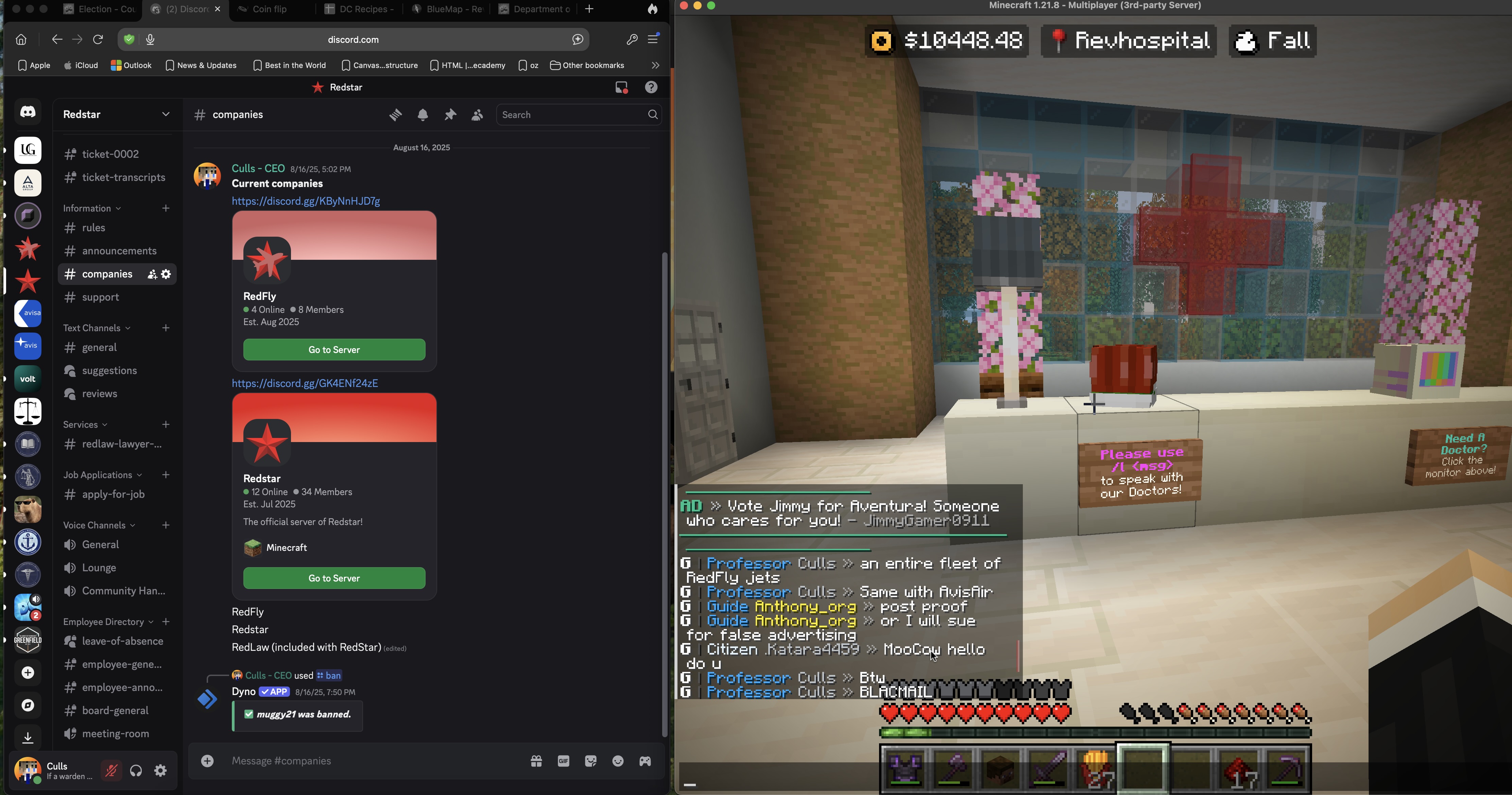Open discord.gg/KByNnHJD7g invite link
The height and width of the screenshot is (795, 1512).
tap(306, 201)
